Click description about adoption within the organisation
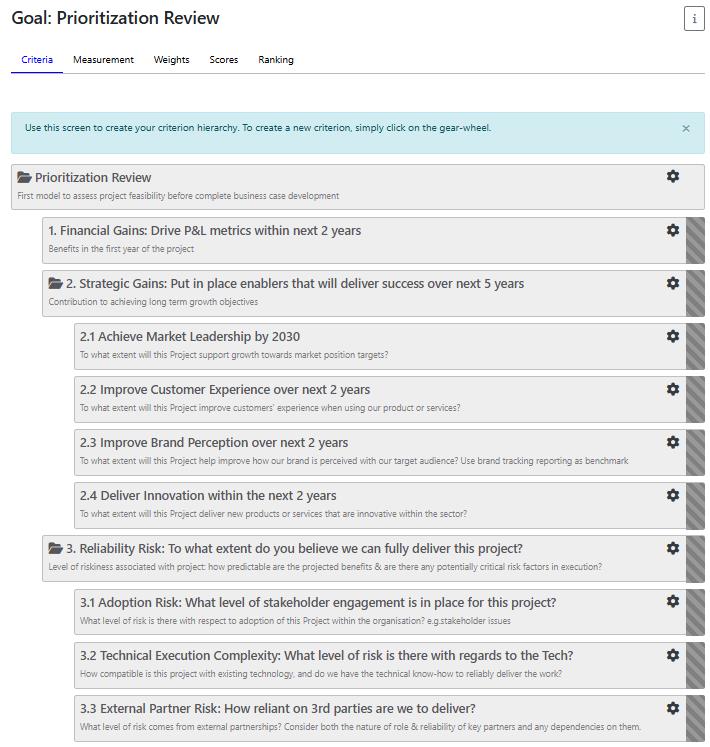Screen dimensions: 710x747 click(x=295, y=621)
